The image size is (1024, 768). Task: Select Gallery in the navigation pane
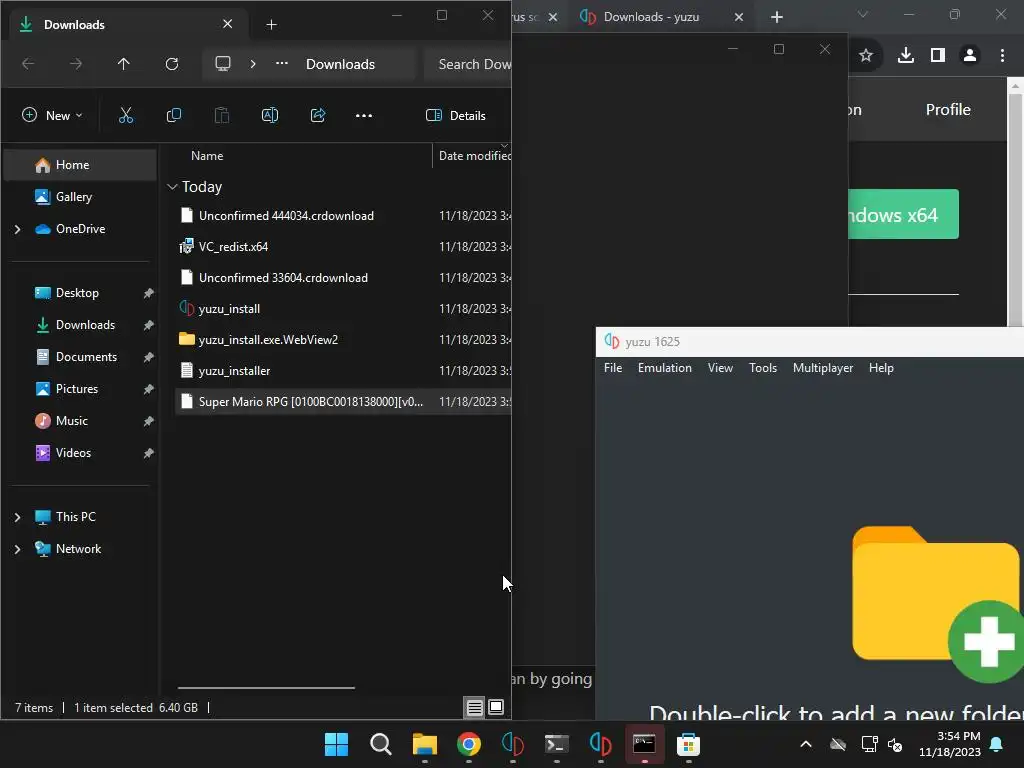(80, 197)
